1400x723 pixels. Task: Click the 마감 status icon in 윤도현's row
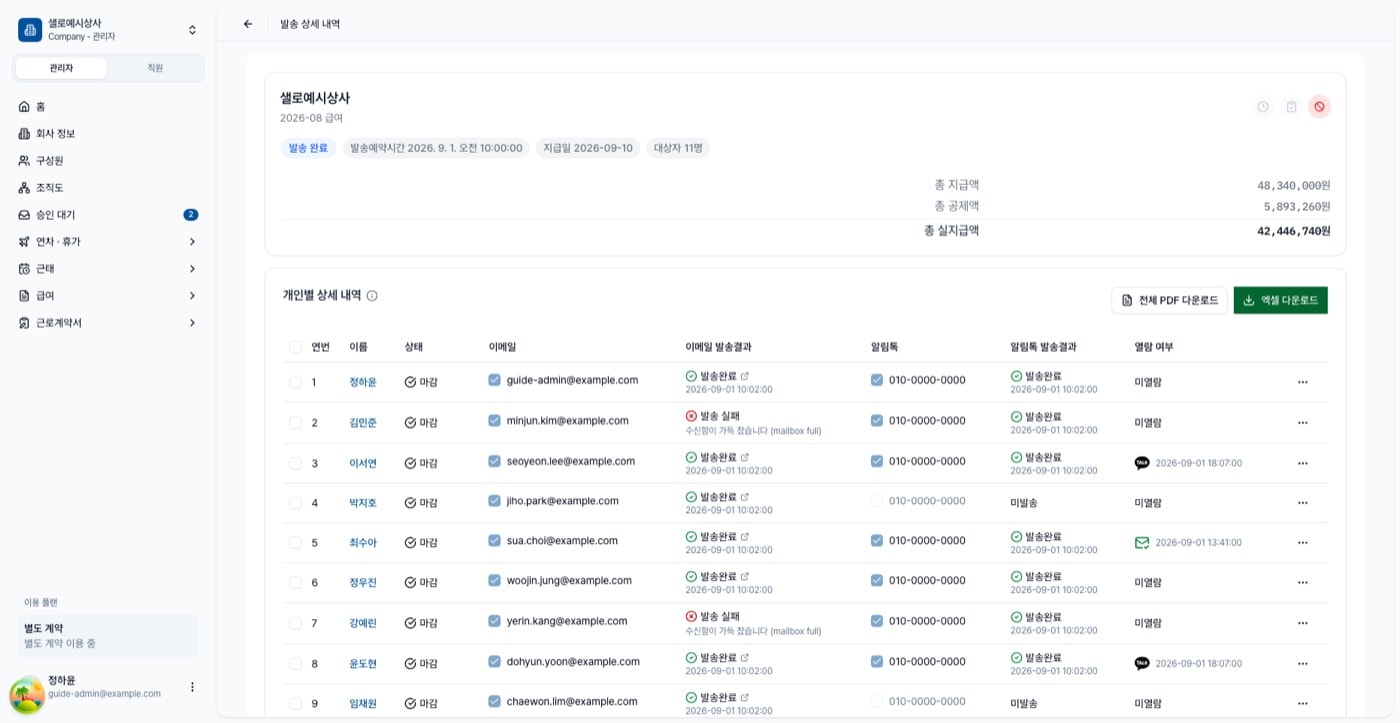(410, 663)
